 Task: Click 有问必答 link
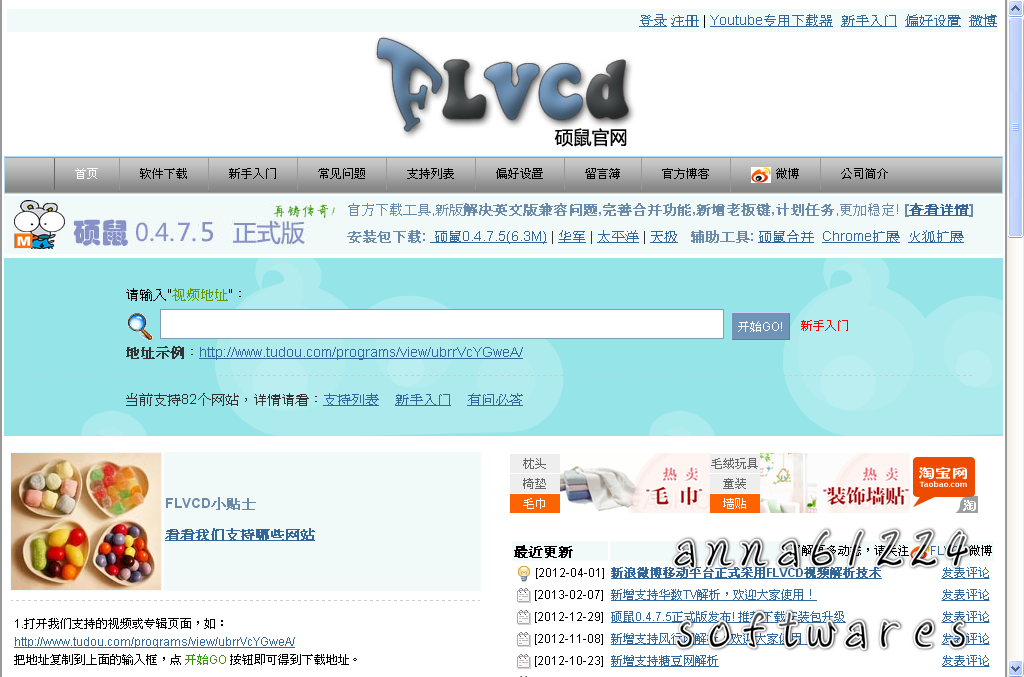495,400
